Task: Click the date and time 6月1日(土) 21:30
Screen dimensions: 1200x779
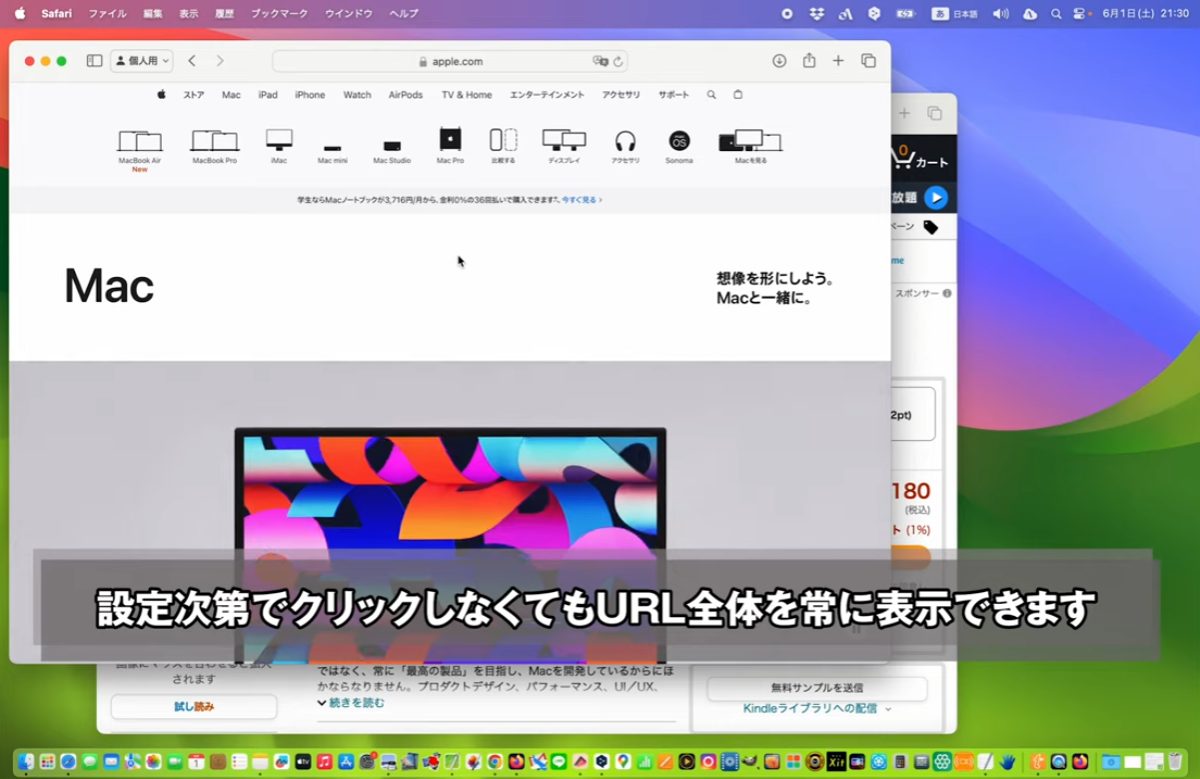Action: (x=1146, y=14)
